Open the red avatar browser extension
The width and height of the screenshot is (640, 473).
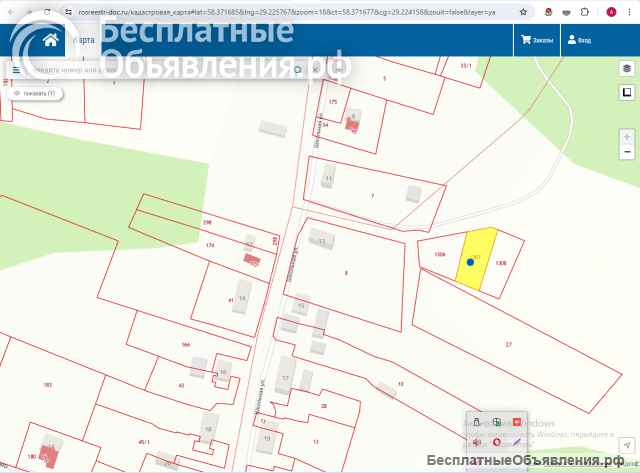point(548,12)
